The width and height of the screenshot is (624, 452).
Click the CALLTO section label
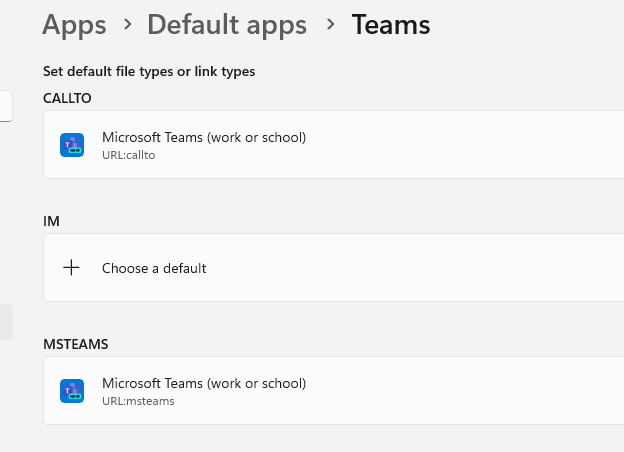[x=67, y=98]
